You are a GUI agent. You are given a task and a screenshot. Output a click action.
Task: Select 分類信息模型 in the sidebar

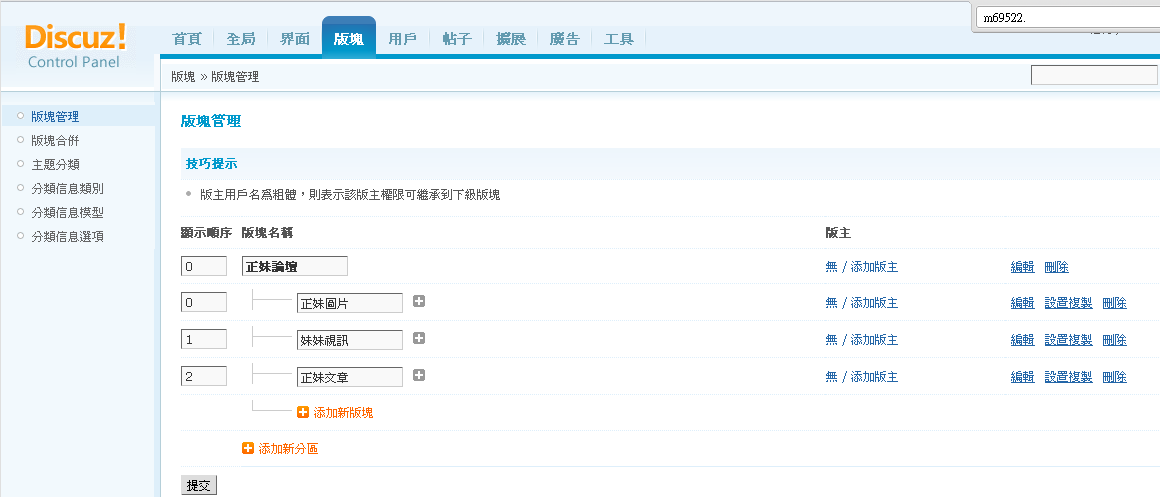point(67,212)
